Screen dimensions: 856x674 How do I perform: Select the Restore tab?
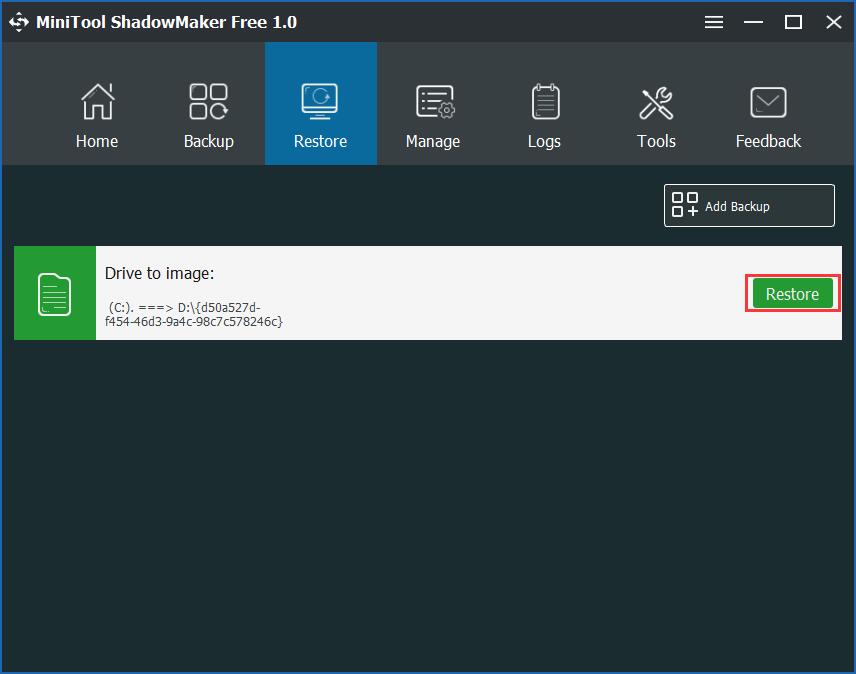click(321, 104)
